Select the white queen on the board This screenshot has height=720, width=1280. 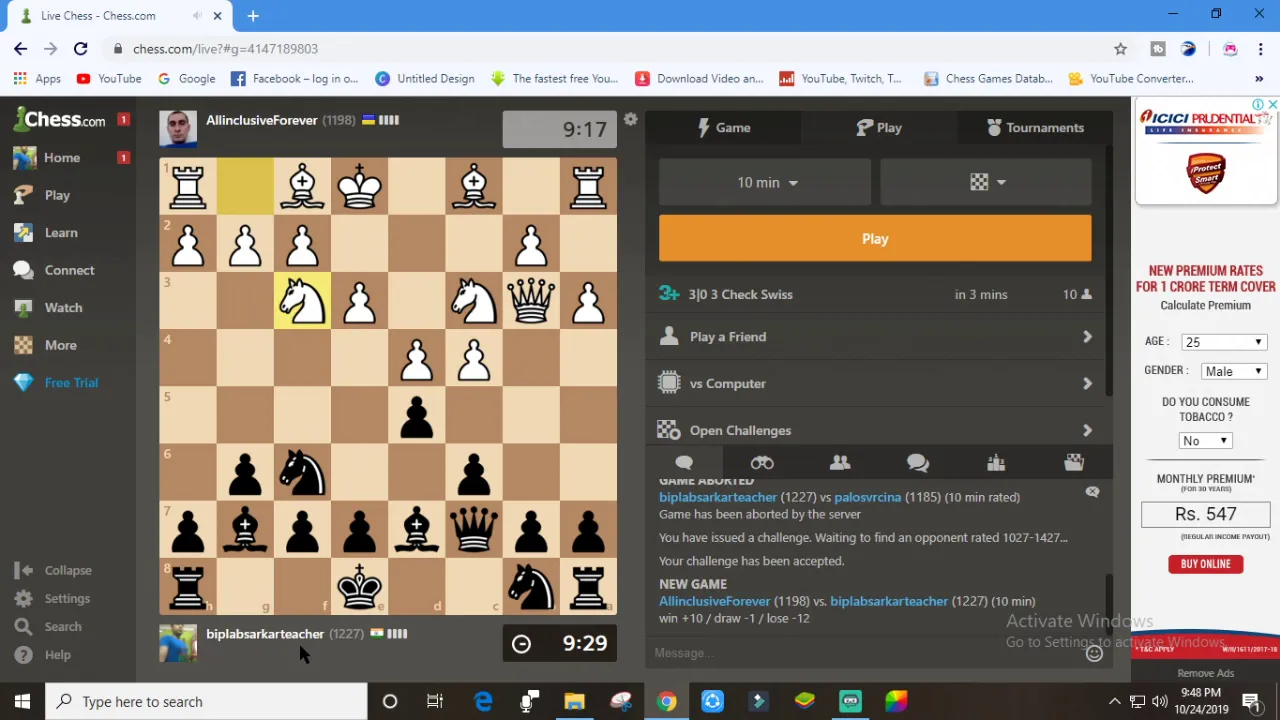[531, 300]
